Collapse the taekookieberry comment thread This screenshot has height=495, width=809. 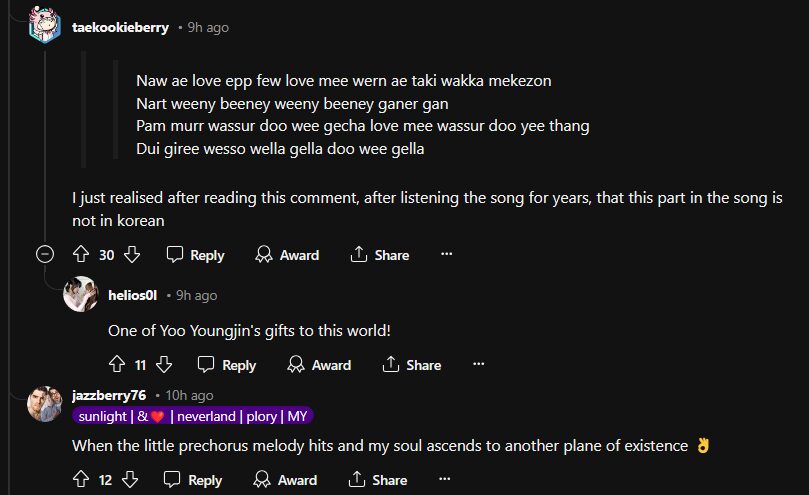[45, 254]
